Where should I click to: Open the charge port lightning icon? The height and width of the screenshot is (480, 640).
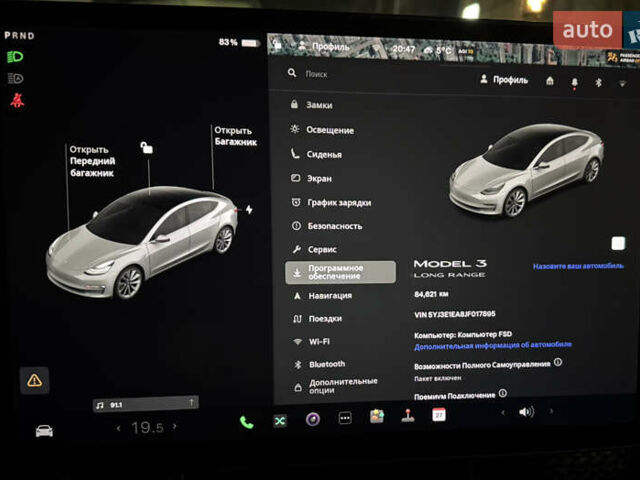click(249, 210)
